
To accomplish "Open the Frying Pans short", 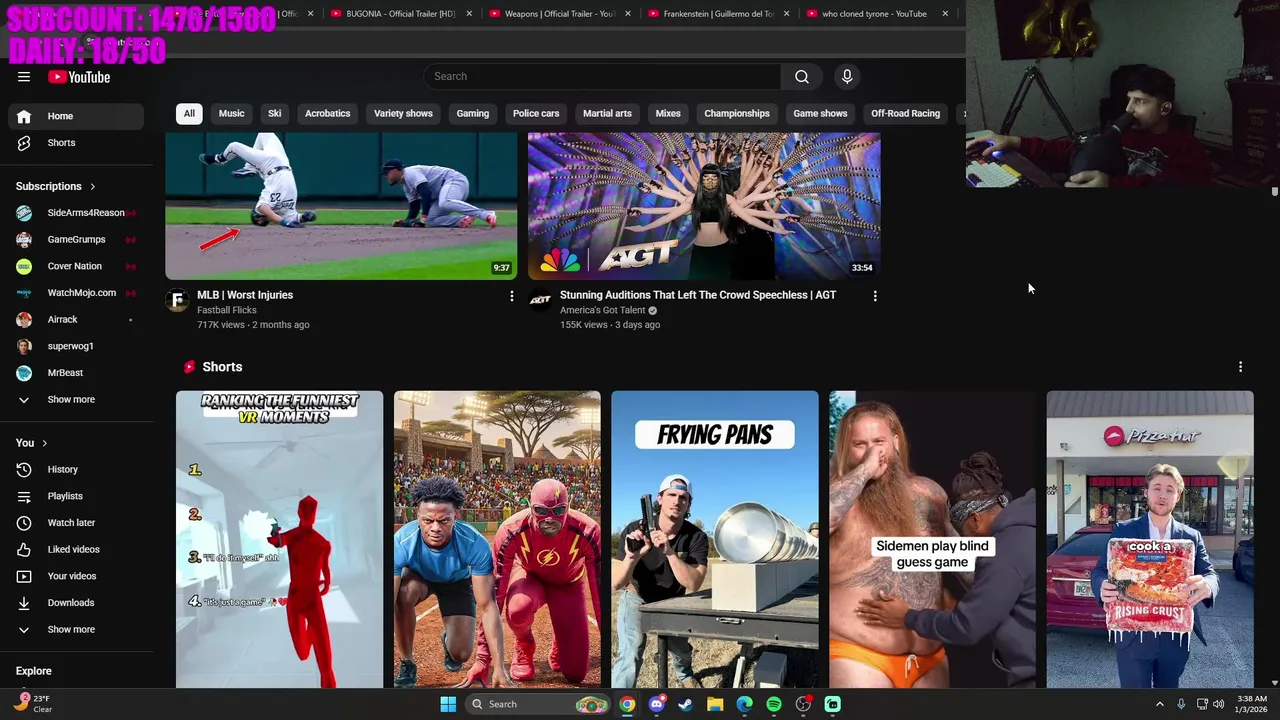I will (x=715, y=540).
